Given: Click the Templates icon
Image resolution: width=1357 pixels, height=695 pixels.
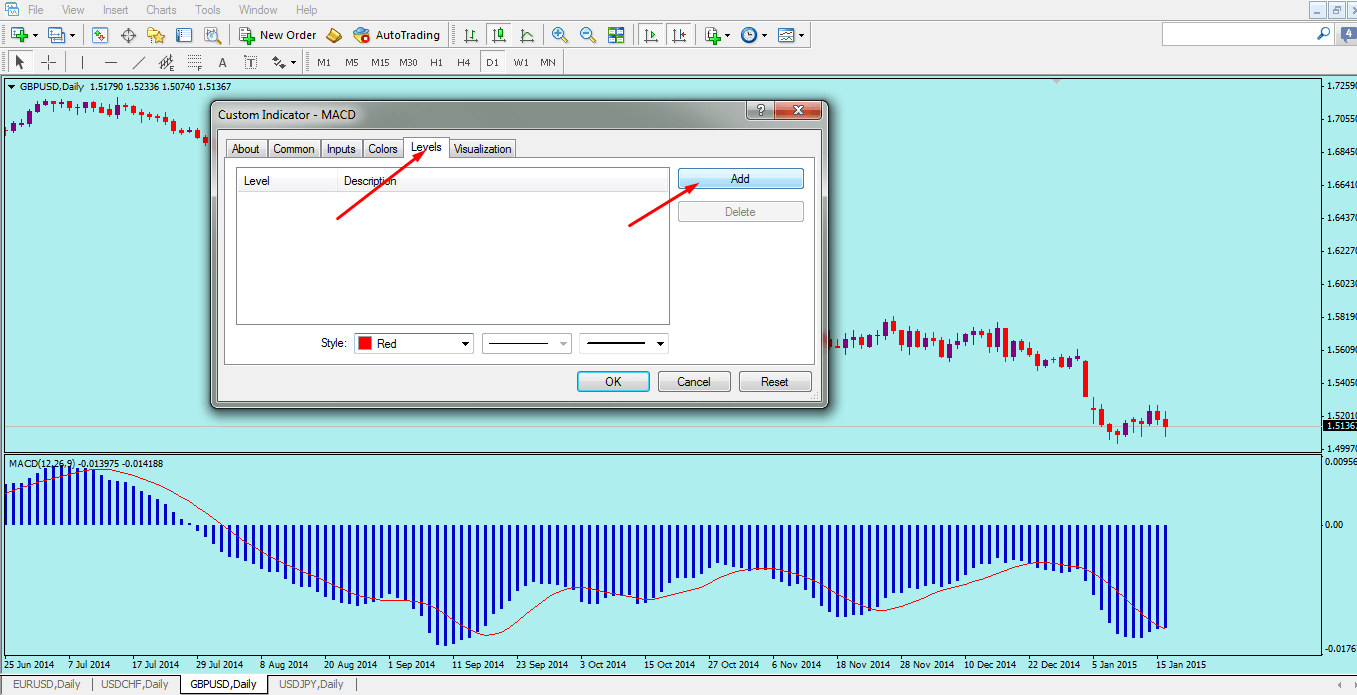Looking at the screenshot, I should [786, 35].
